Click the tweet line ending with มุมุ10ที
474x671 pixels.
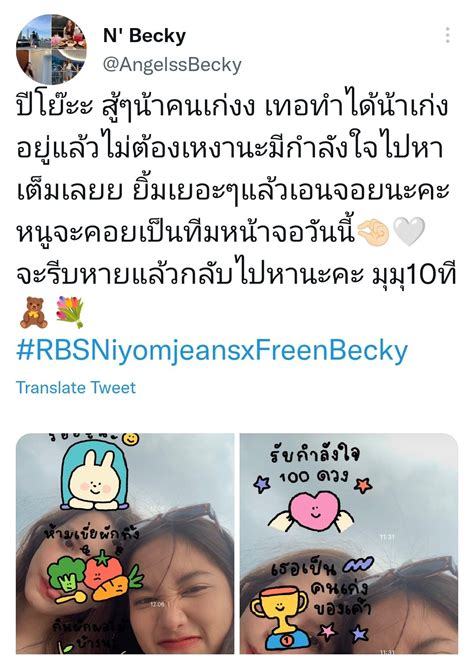click(237, 276)
